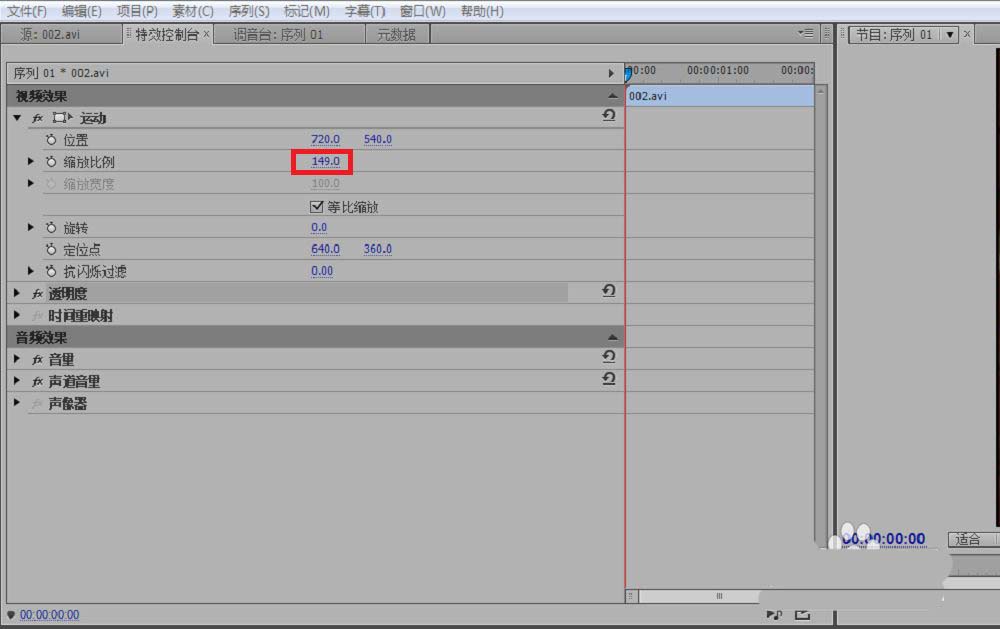Reset the 透明度 effect

coord(608,291)
